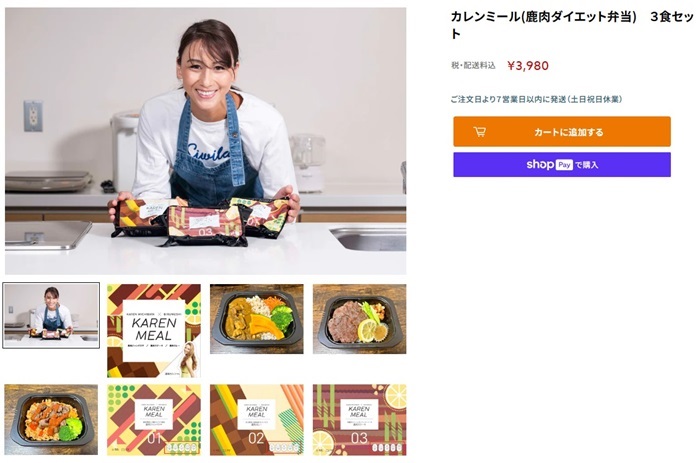
Task: Click the 03 meal package in main photo
Action: (205, 225)
